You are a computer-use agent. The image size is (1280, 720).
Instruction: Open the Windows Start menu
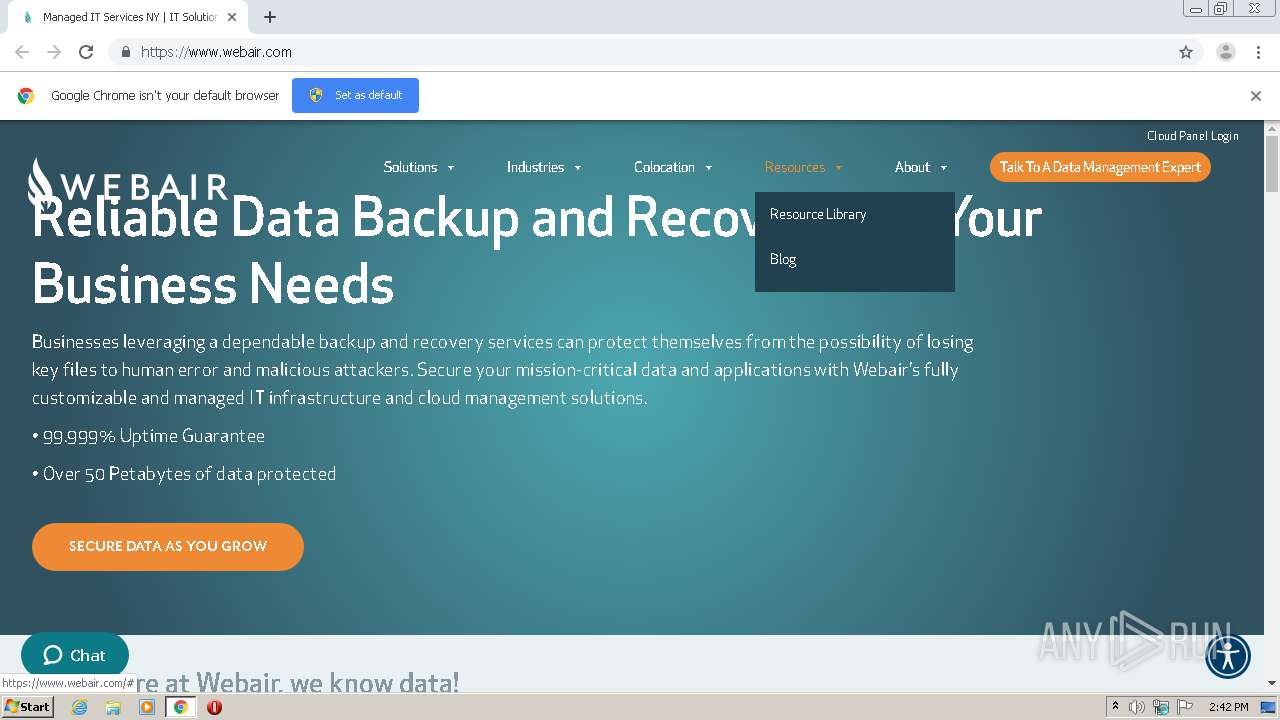(27, 707)
